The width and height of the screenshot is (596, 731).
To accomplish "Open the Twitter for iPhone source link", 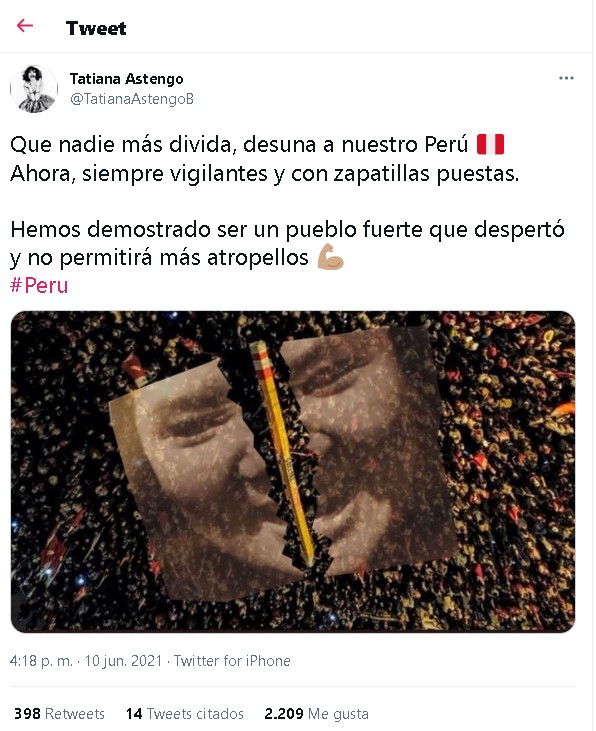I will click(232, 661).
